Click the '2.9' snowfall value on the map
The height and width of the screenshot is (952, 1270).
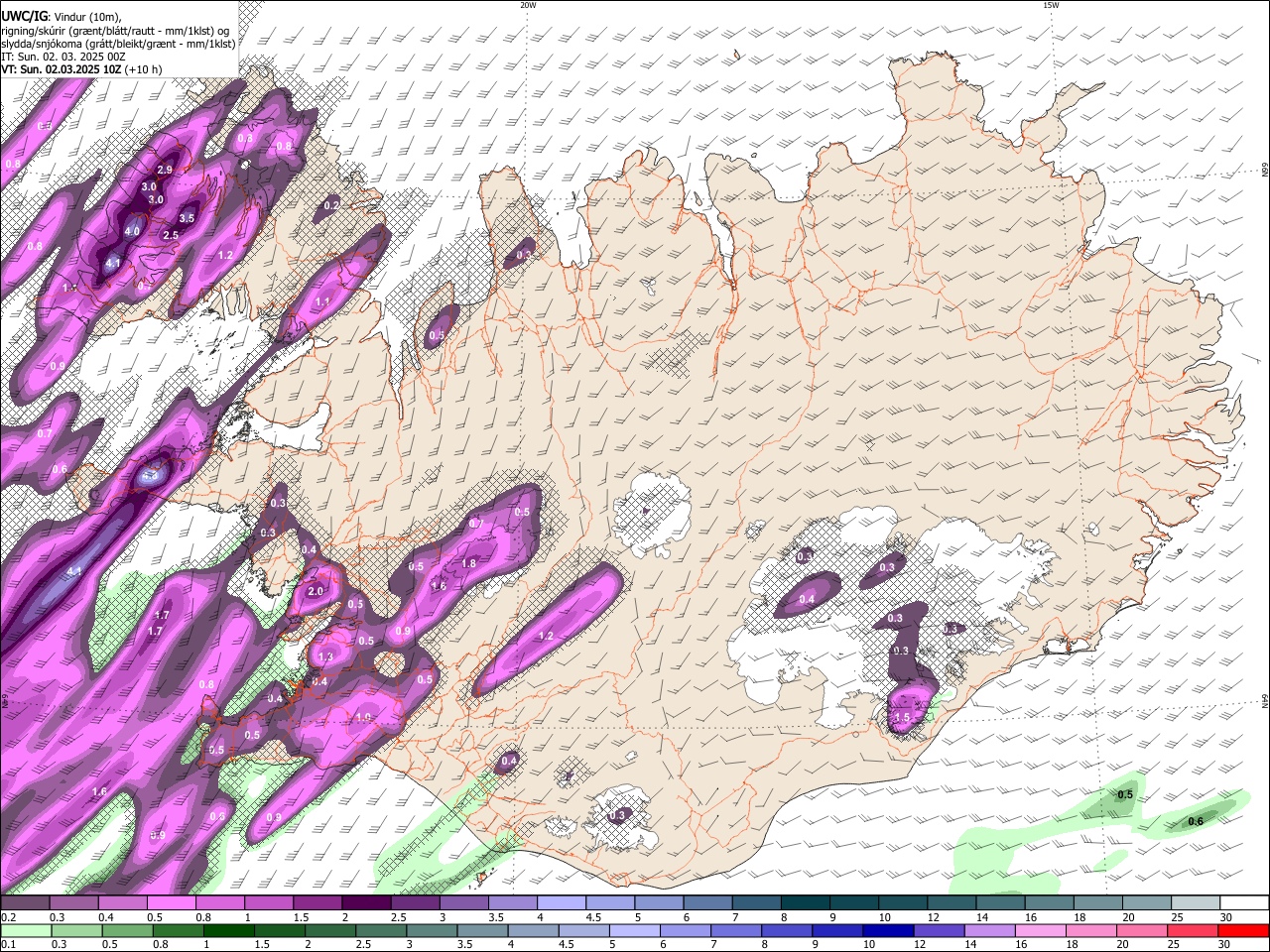[x=165, y=171]
